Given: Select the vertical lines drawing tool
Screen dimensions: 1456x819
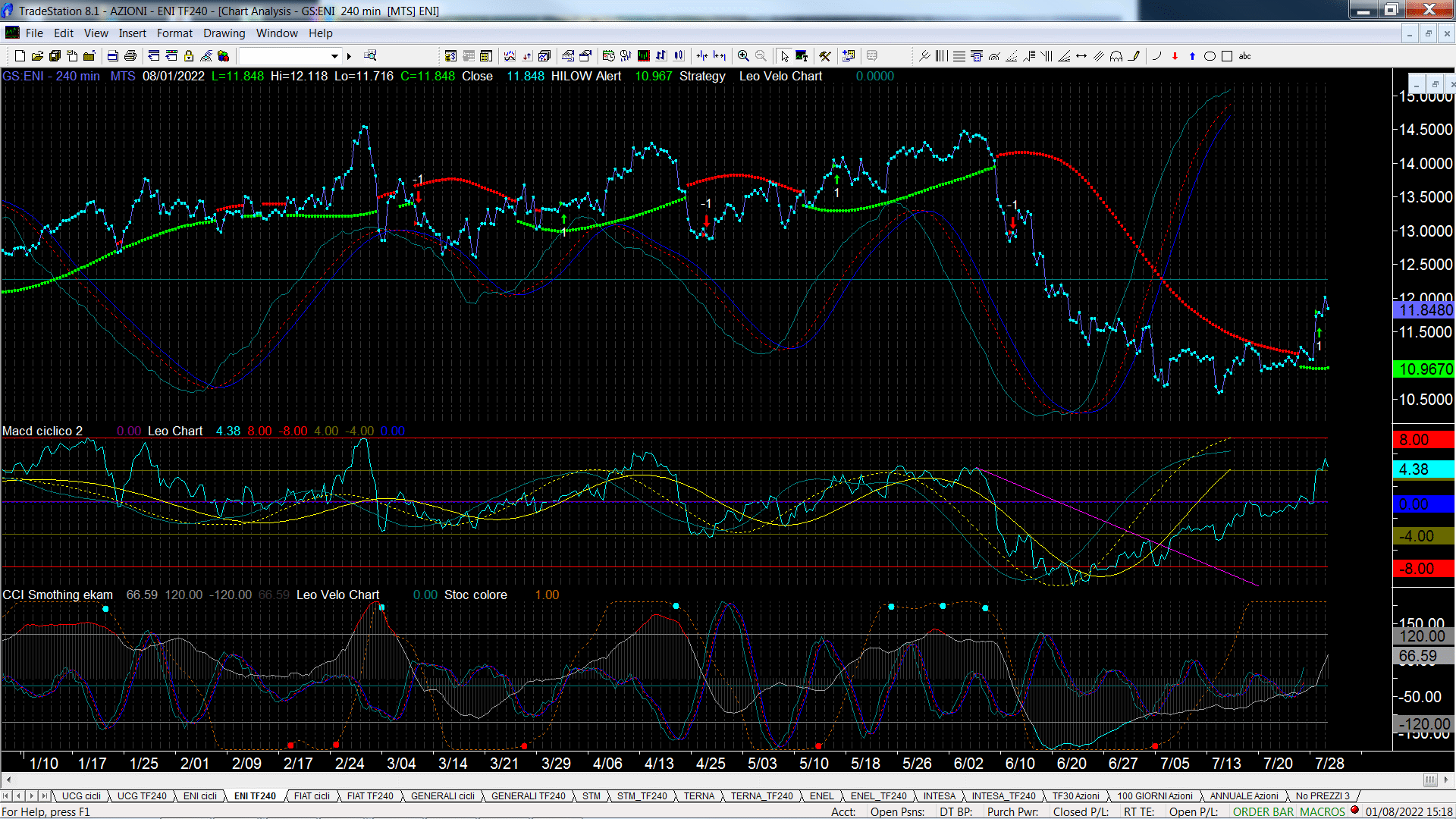Looking at the screenshot, I should [x=942, y=56].
